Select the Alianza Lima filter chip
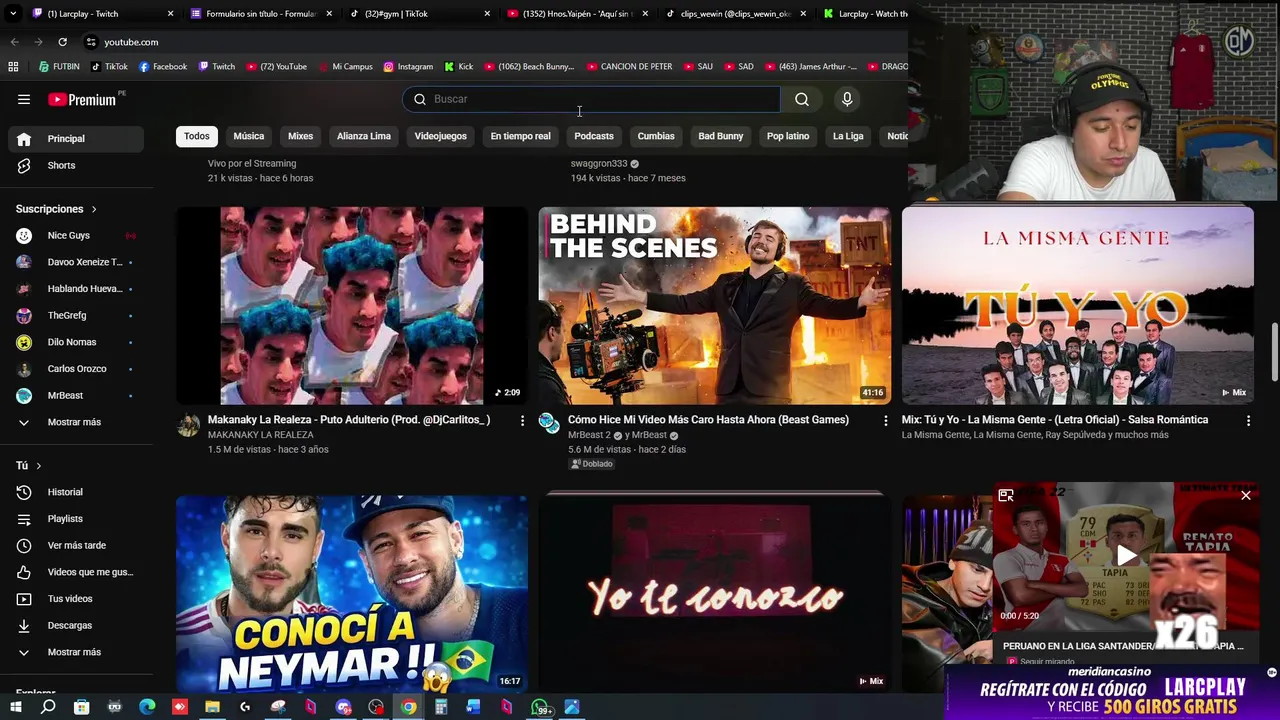This screenshot has width=1280, height=720. (x=364, y=136)
